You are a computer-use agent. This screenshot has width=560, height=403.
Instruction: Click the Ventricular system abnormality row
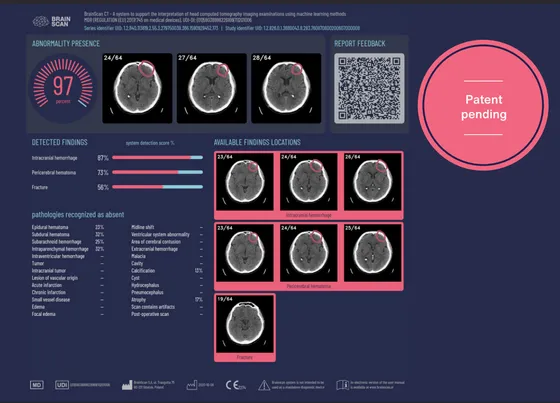click(x=167, y=234)
